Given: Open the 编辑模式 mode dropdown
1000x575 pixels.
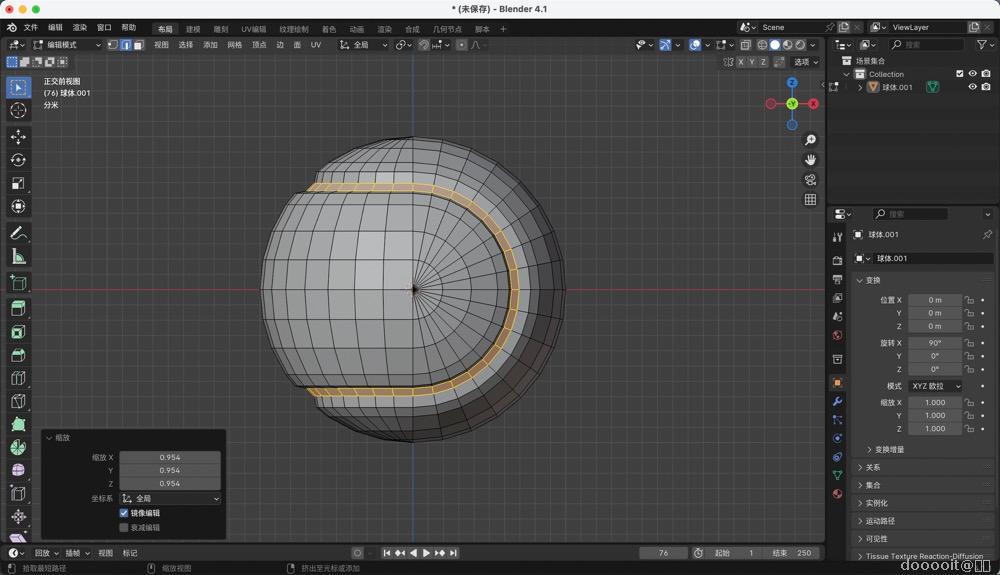Looking at the screenshot, I should click(67, 45).
